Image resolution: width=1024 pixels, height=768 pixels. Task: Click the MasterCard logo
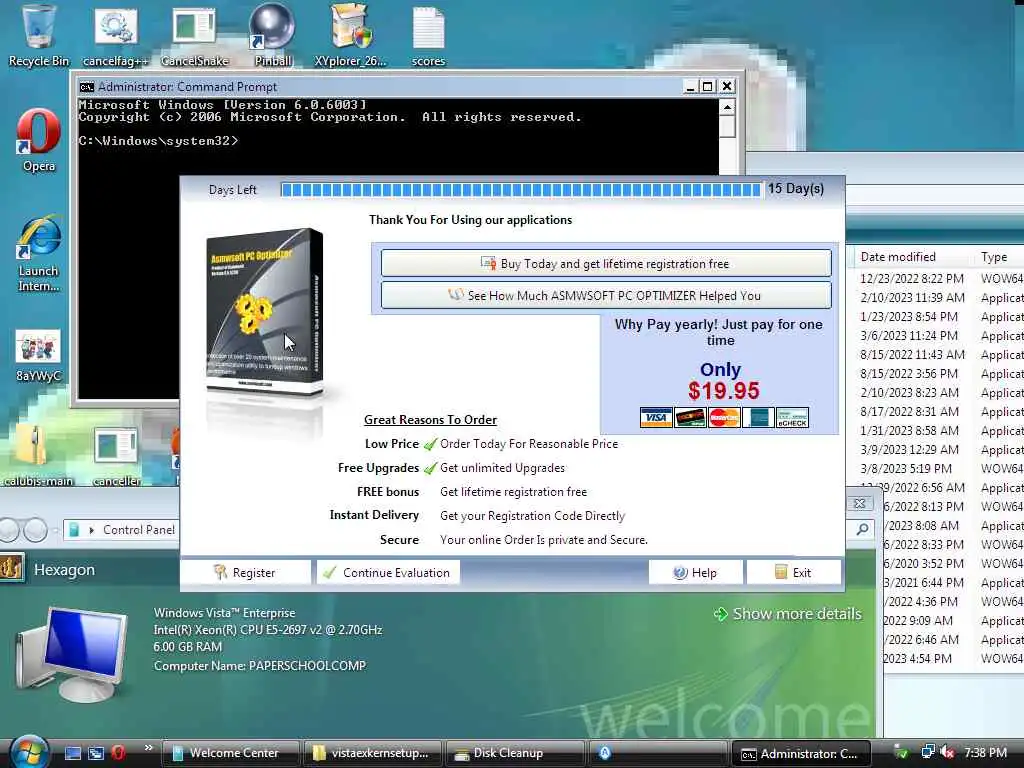click(x=724, y=417)
